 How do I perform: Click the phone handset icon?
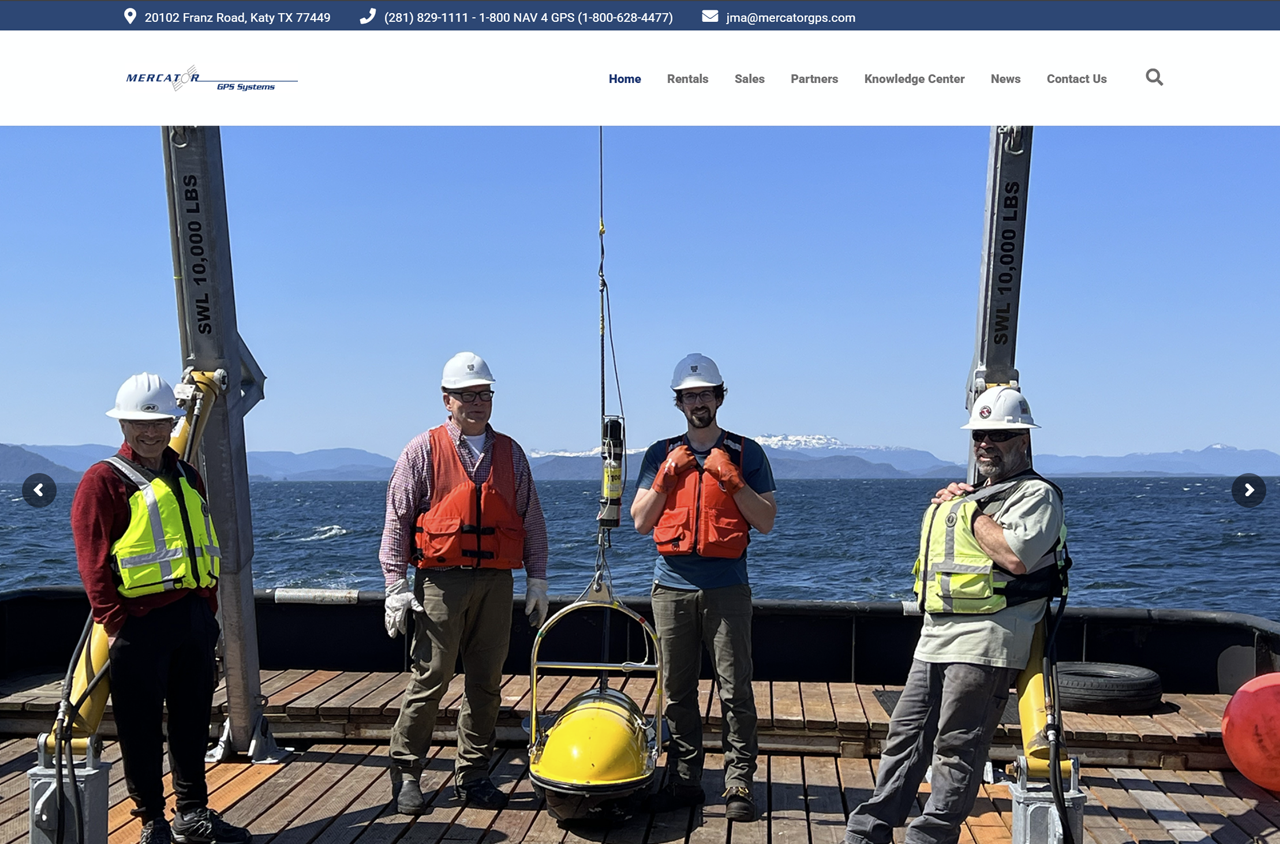(x=368, y=16)
